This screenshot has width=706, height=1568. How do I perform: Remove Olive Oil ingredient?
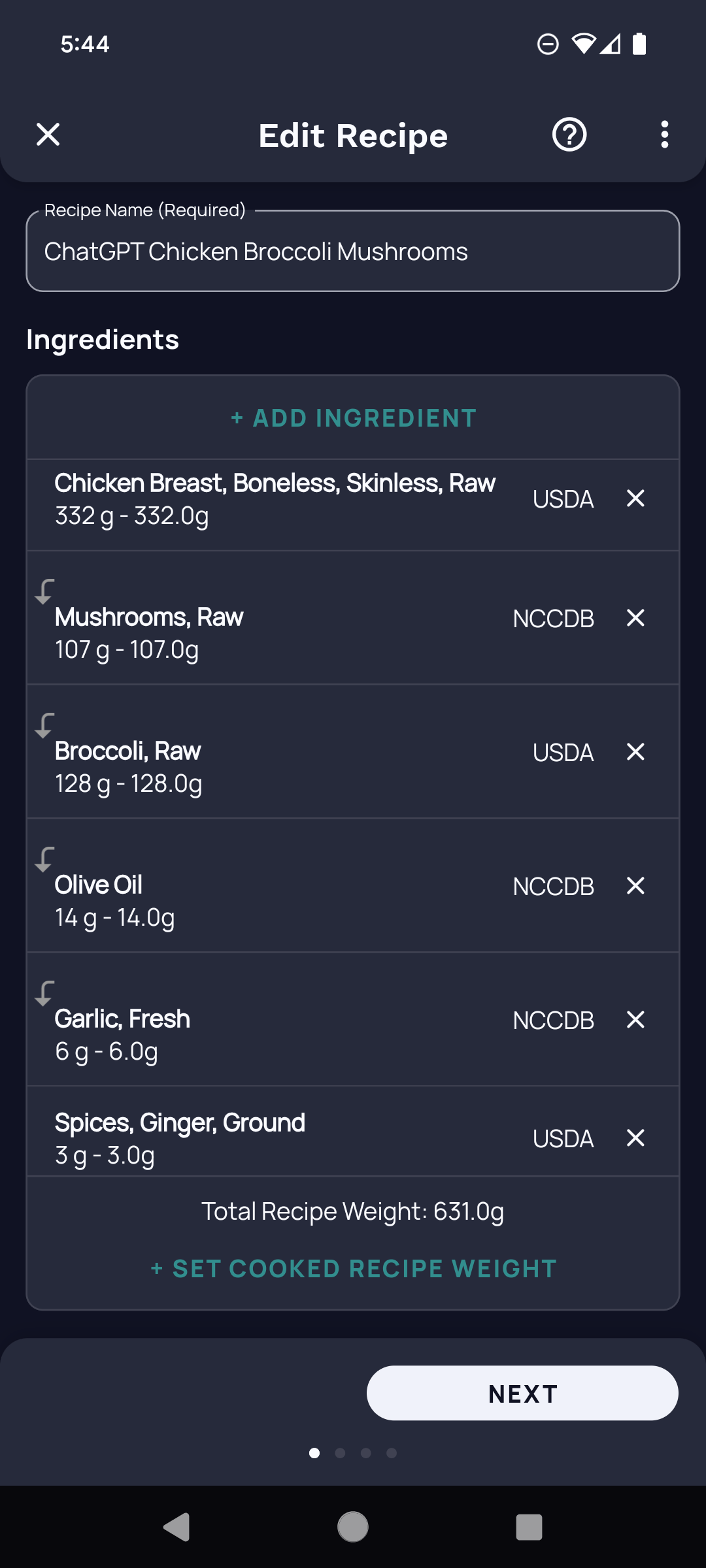pos(635,886)
